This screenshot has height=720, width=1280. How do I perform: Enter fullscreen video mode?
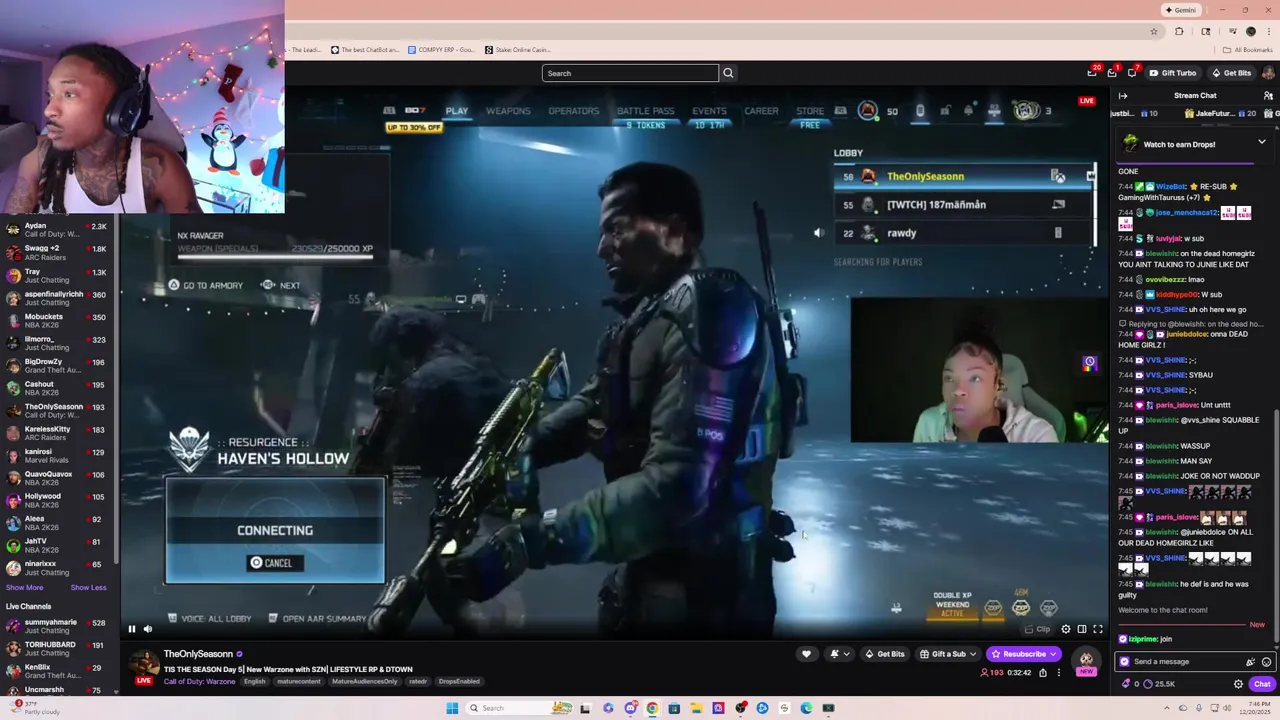tap(1098, 629)
